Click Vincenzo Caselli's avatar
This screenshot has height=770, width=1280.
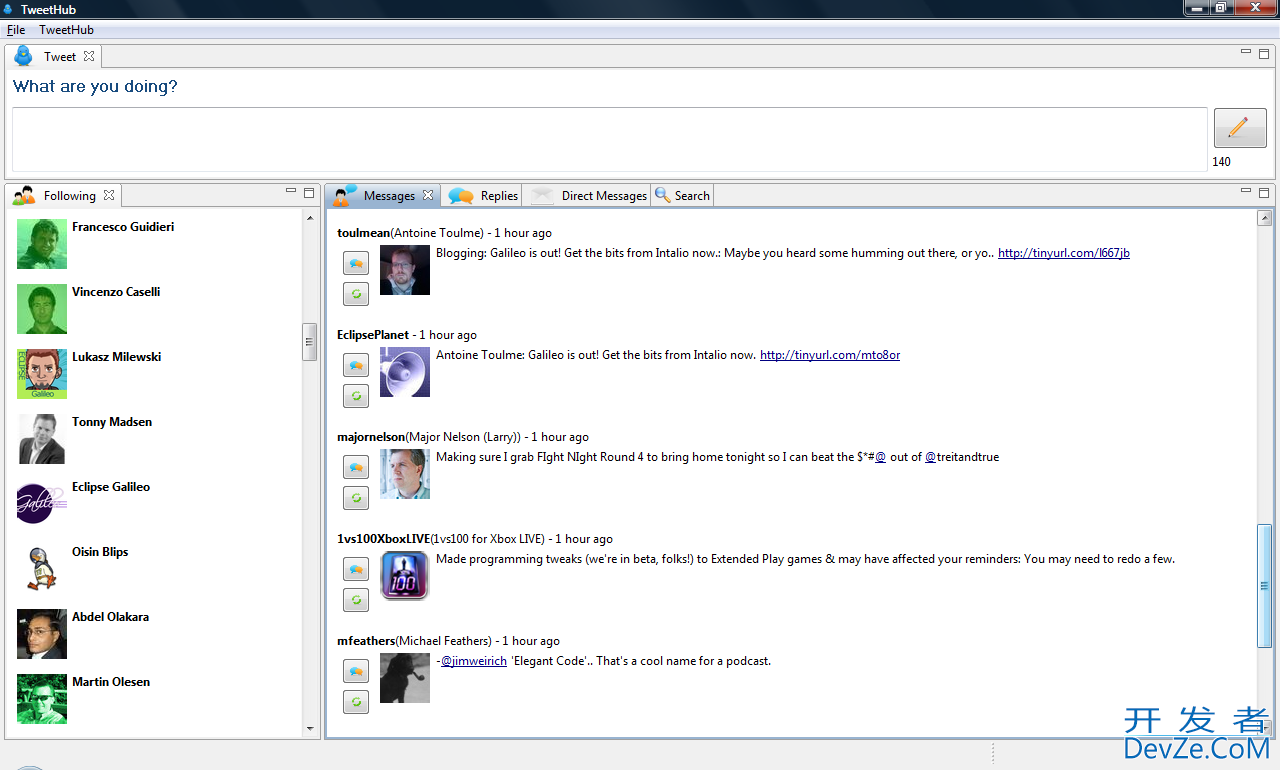[x=42, y=309]
